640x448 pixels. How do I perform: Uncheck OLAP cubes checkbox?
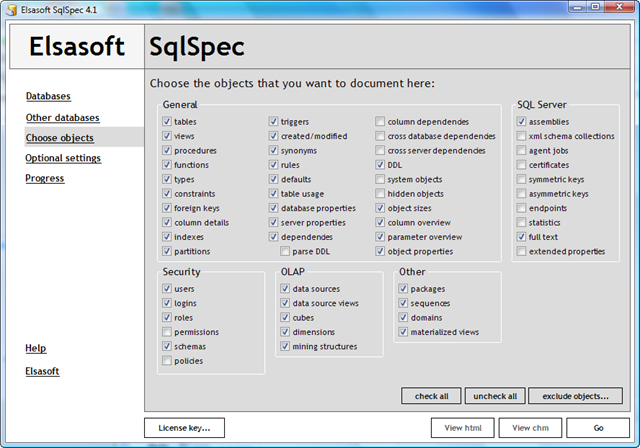(x=285, y=317)
